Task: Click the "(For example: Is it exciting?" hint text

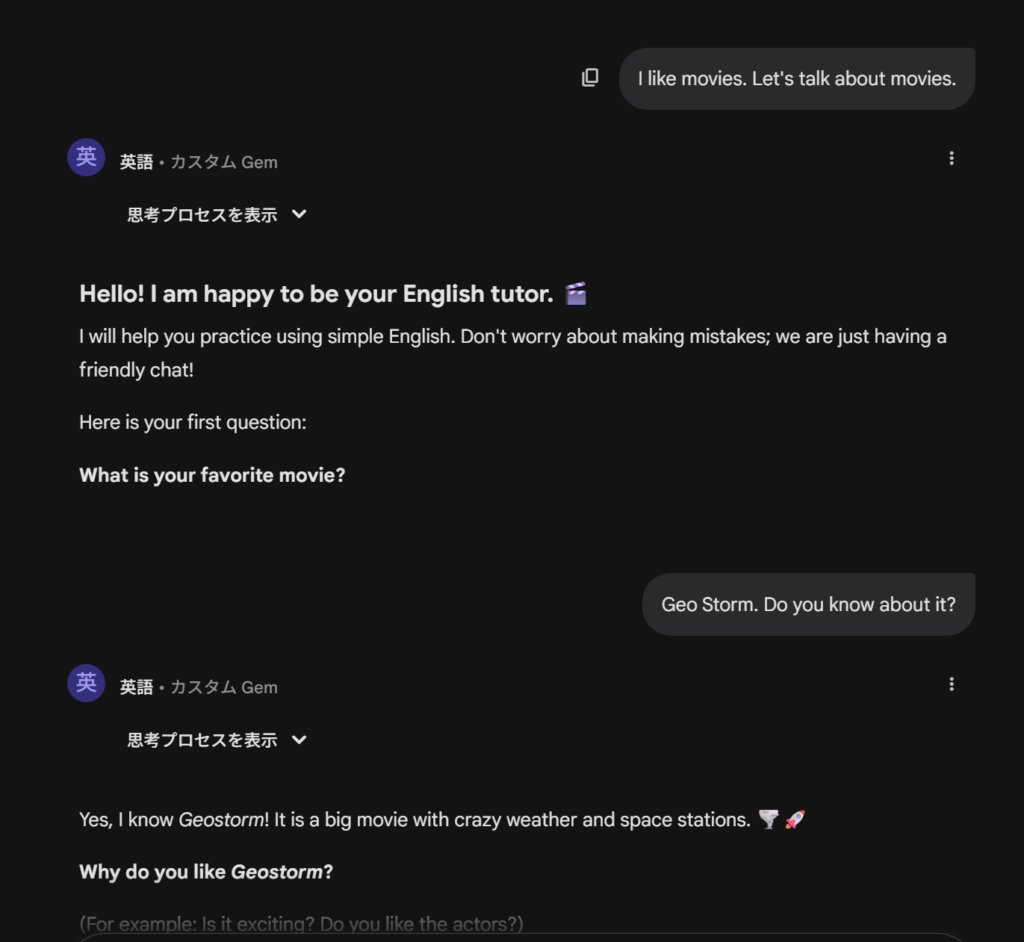Action: pyautogui.click(x=301, y=924)
